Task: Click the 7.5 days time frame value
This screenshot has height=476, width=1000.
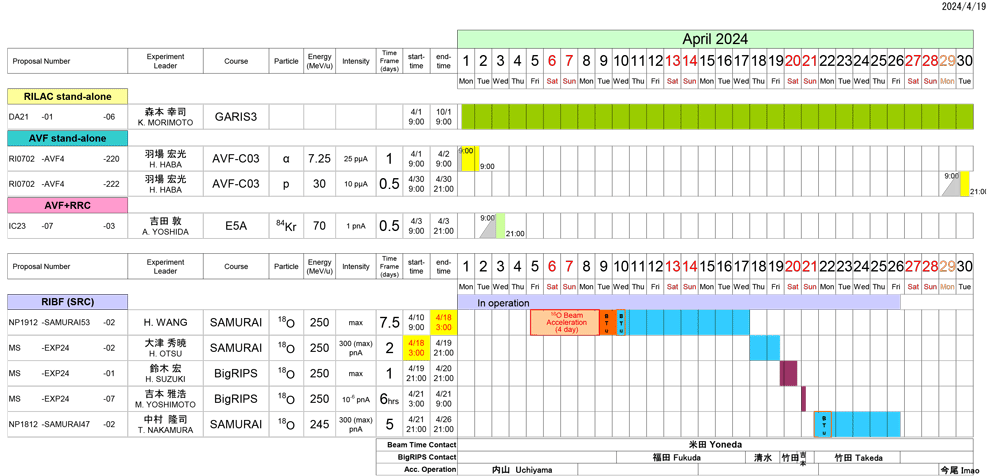Action: tap(389, 322)
